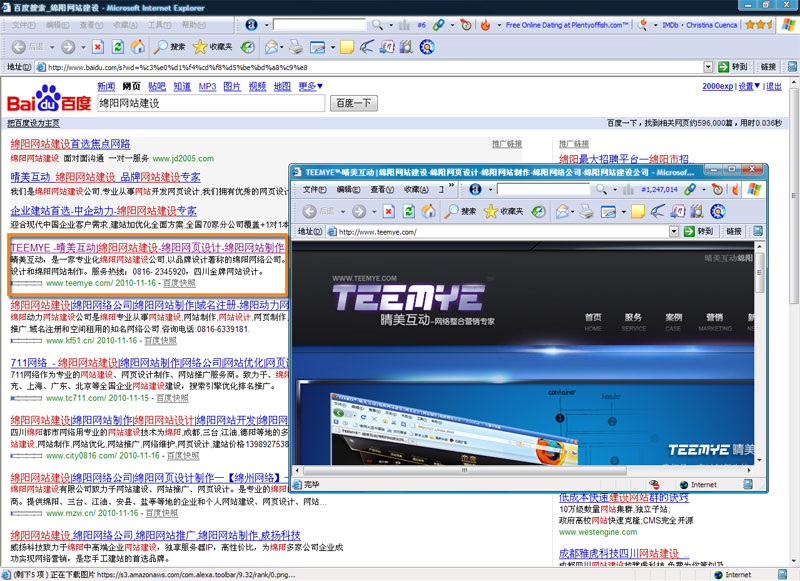This screenshot has height=581, width=800.
Task: Click Back arrow in main Baidu window
Action: [19, 47]
